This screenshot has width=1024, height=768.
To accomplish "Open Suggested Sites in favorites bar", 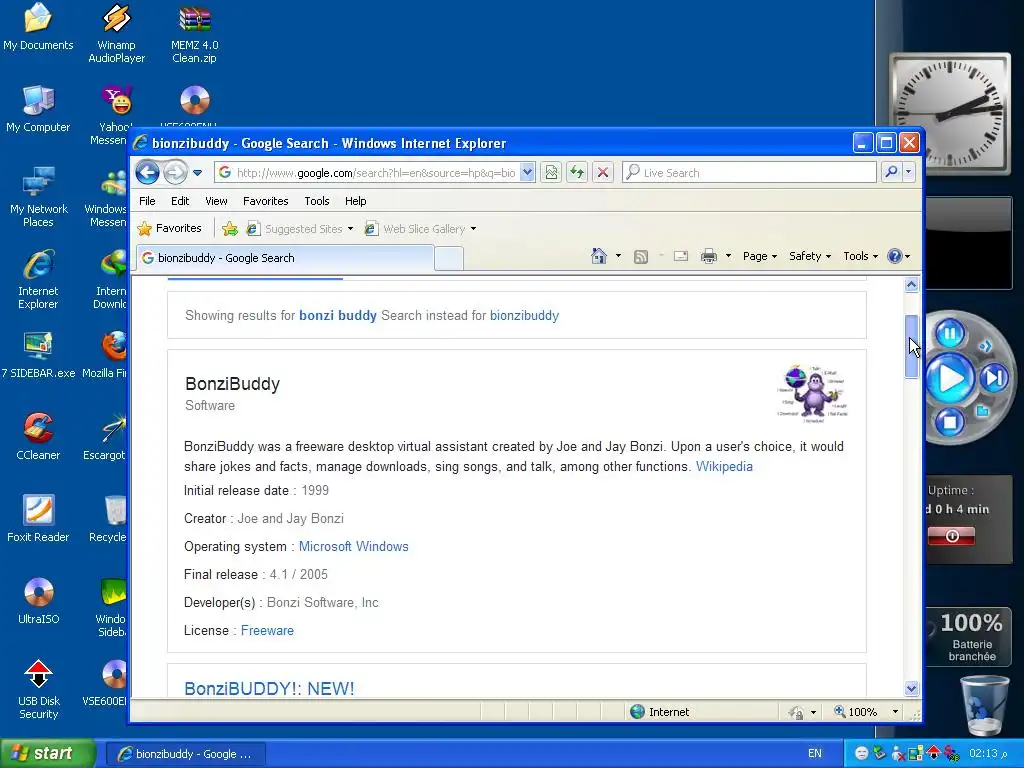I will pos(299,229).
